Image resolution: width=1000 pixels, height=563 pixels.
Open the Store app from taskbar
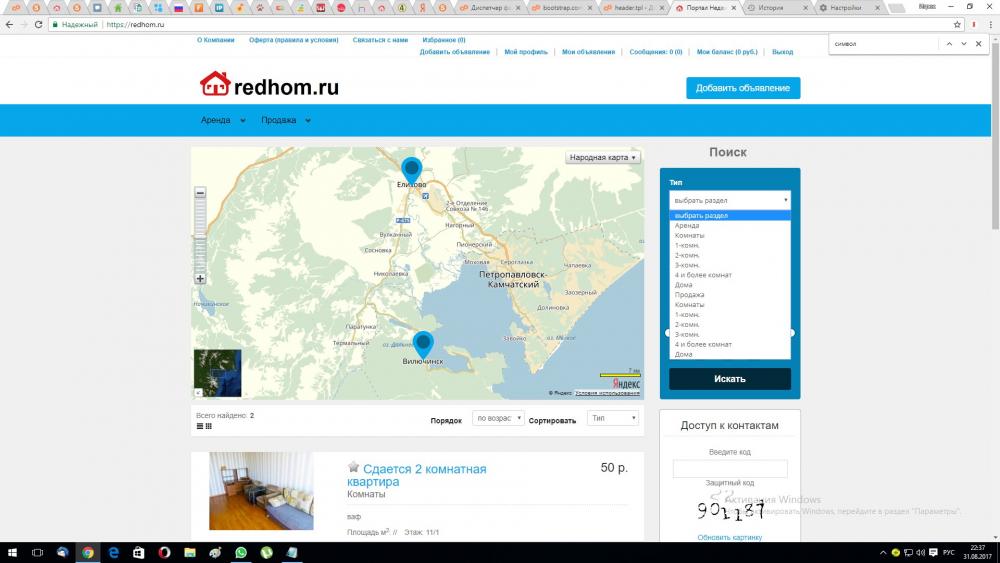(138, 553)
